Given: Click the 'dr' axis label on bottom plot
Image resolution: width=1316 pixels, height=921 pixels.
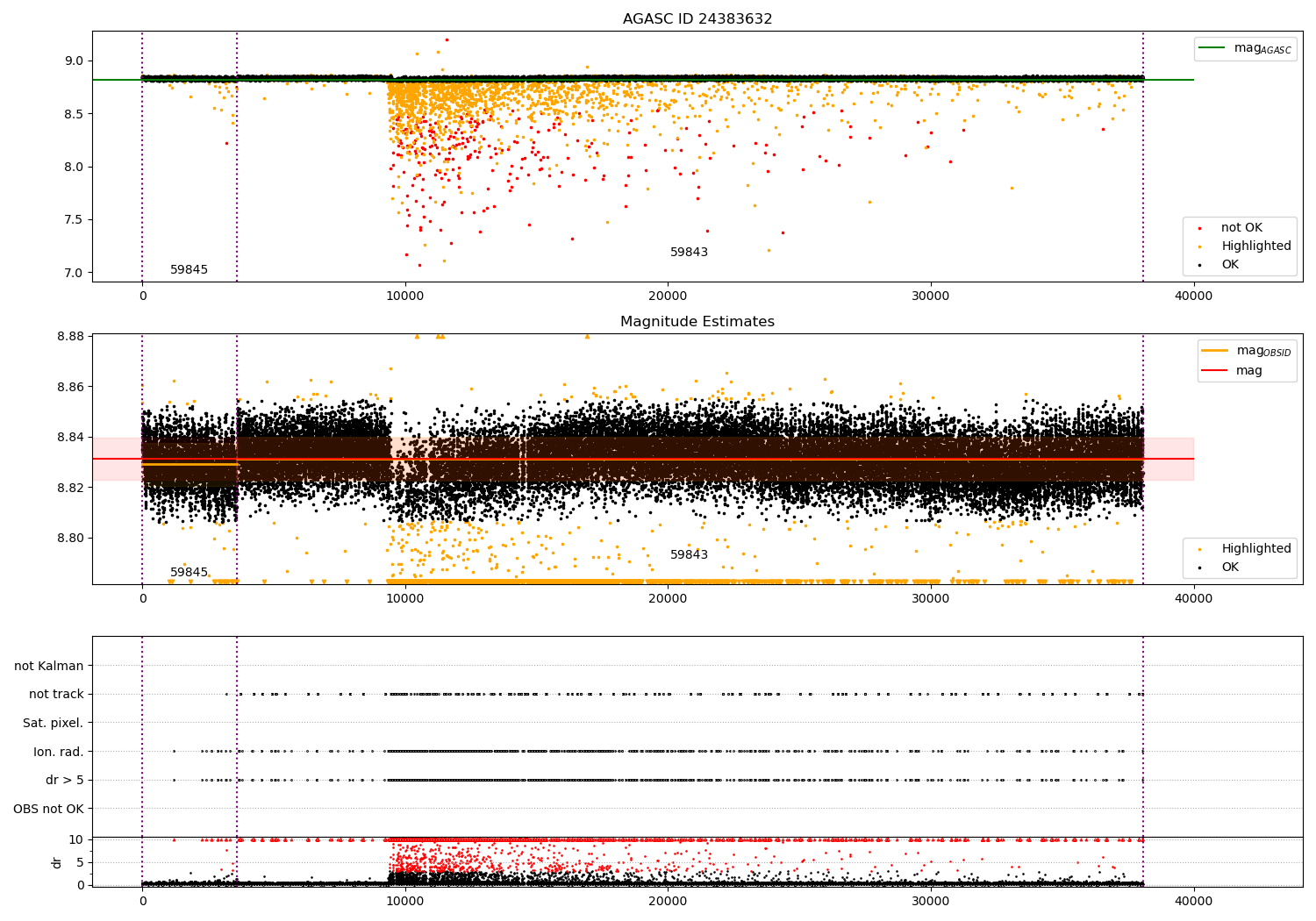Looking at the screenshot, I should 57,863.
